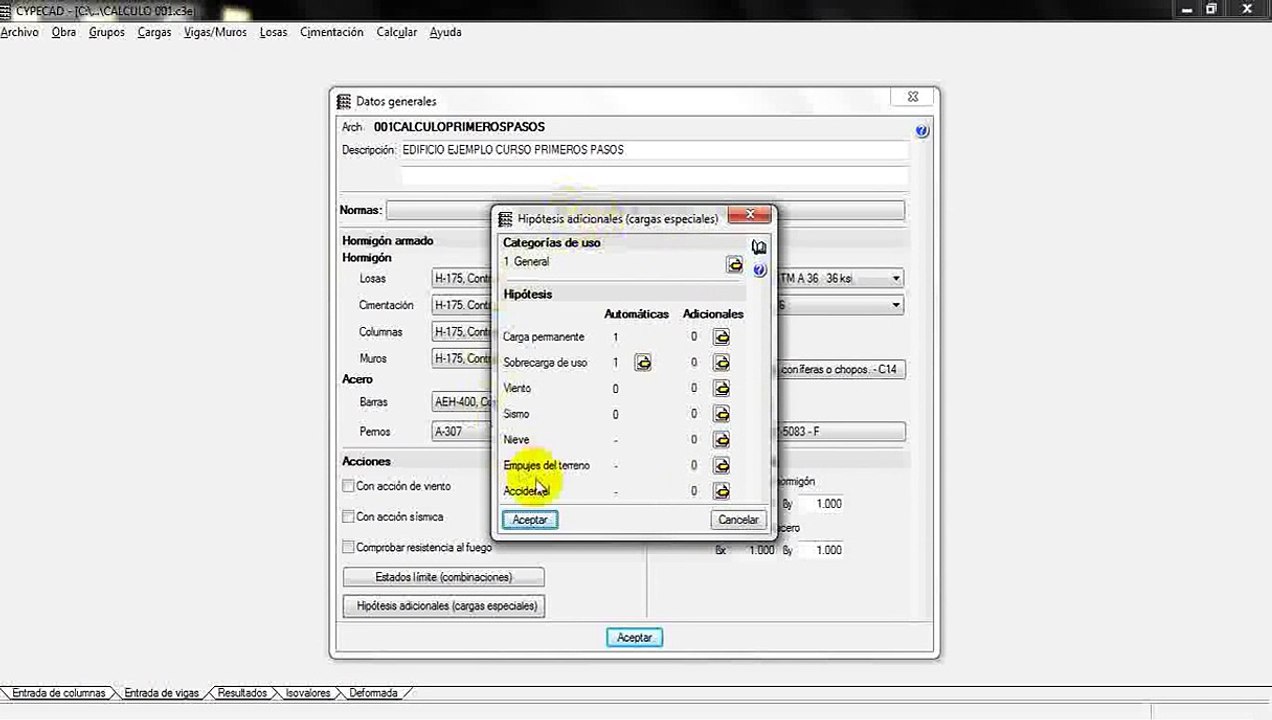Screen dimensions: 1272x720
Task: Click the Carga permanente label
Action: tap(543, 337)
